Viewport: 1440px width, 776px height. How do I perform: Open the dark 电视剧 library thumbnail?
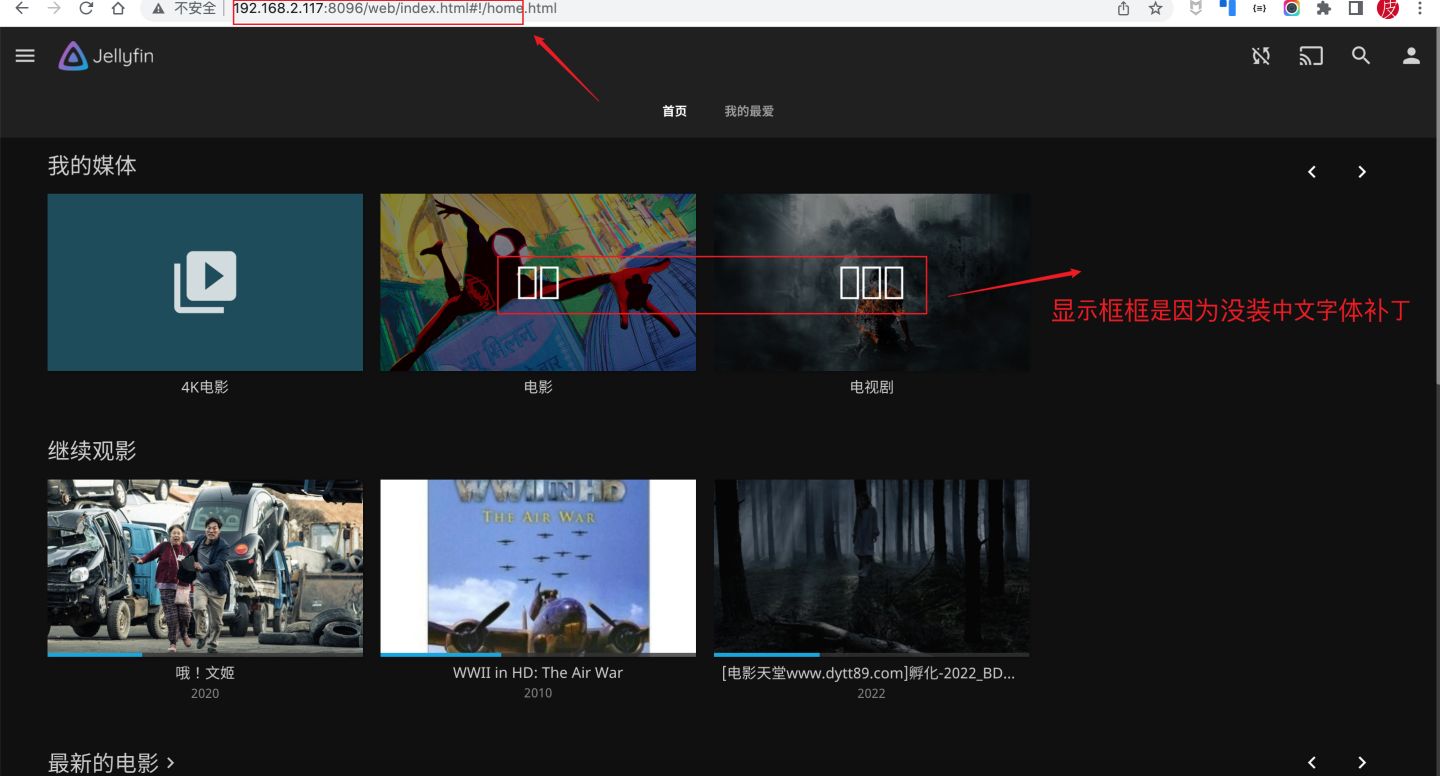point(871,282)
